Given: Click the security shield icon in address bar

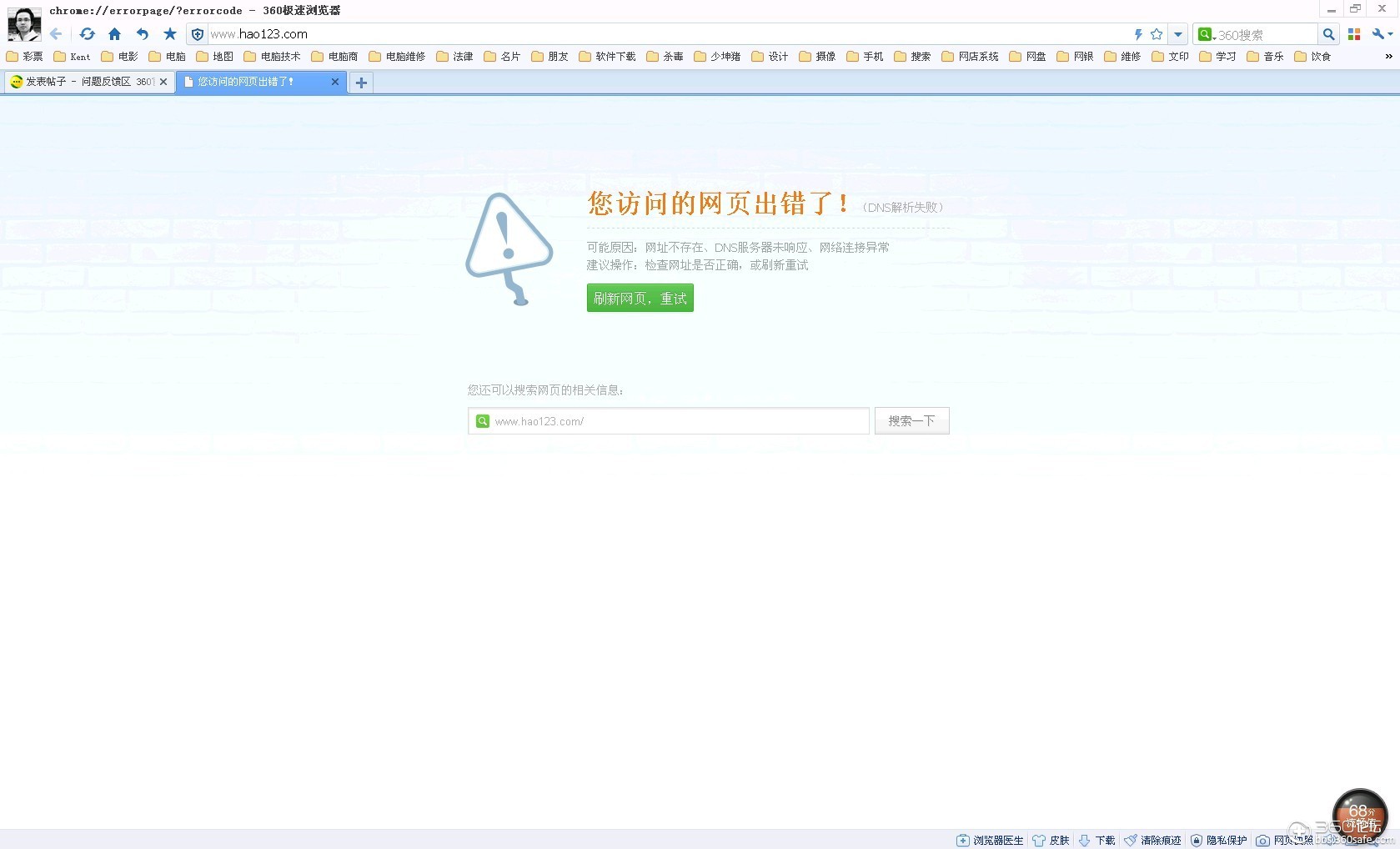Looking at the screenshot, I should [x=198, y=34].
